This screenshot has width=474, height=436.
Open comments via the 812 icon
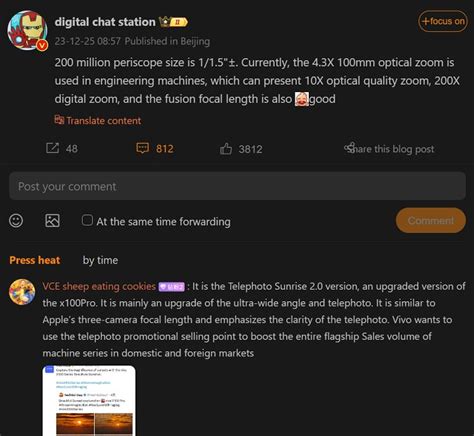pos(142,148)
